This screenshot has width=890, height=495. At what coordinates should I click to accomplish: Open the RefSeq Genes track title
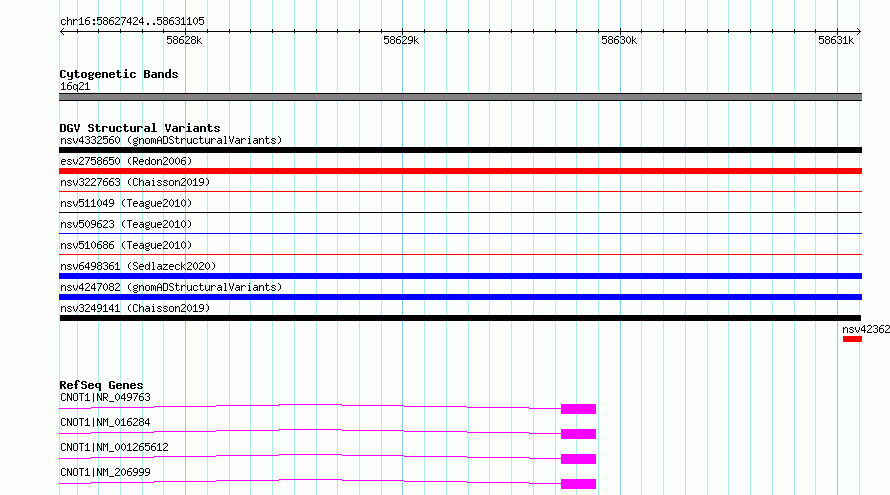pos(101,385)
